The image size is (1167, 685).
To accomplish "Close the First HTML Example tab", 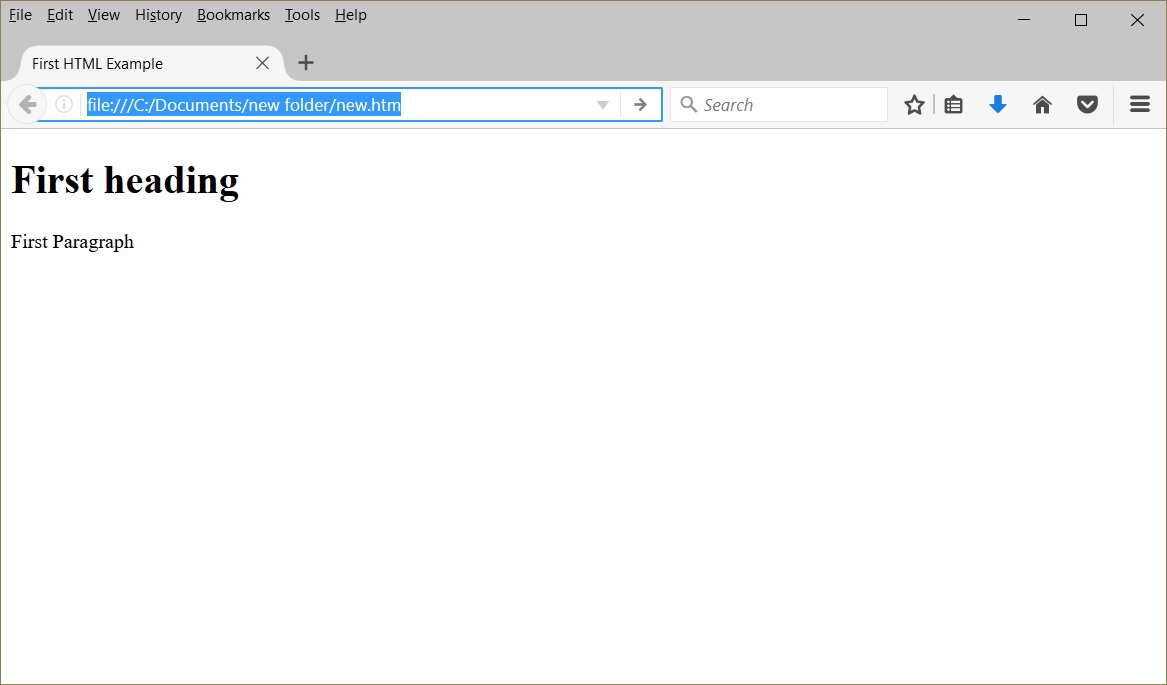I will pyautogui.click(x=262, y=63).
